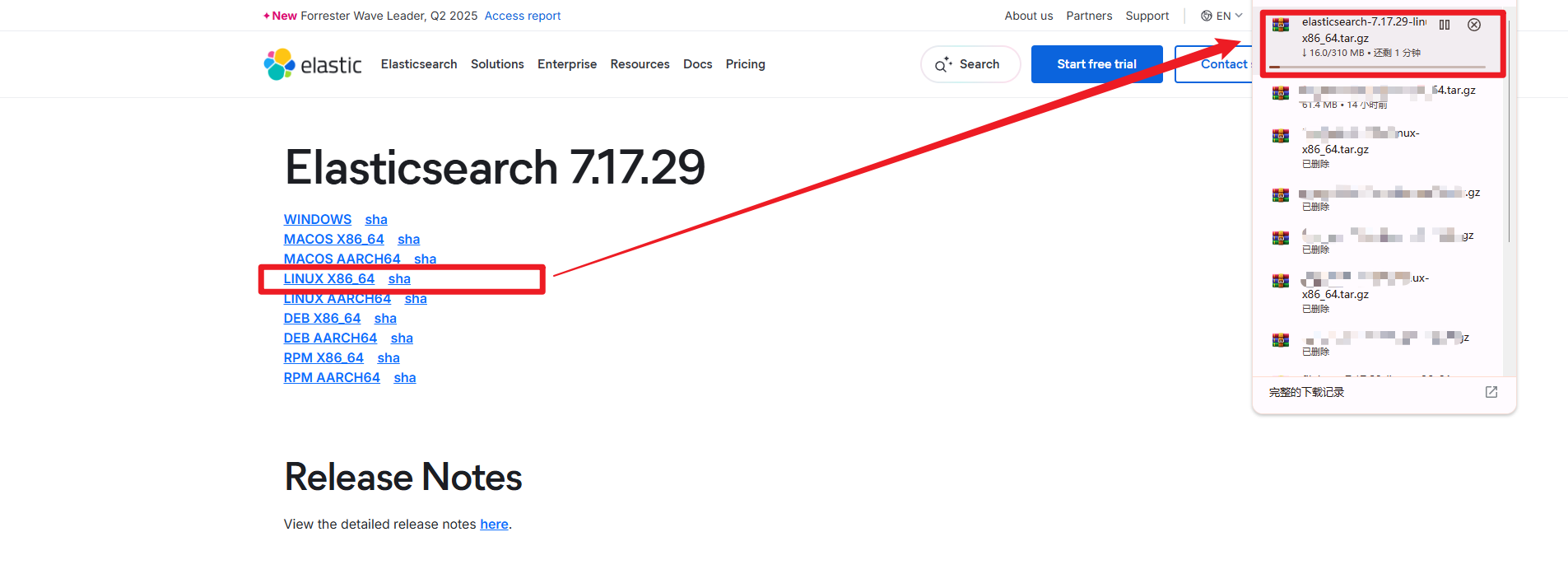Click the globe language icon
This screenshot has width=1568, height=574.
pos(1207,16)
